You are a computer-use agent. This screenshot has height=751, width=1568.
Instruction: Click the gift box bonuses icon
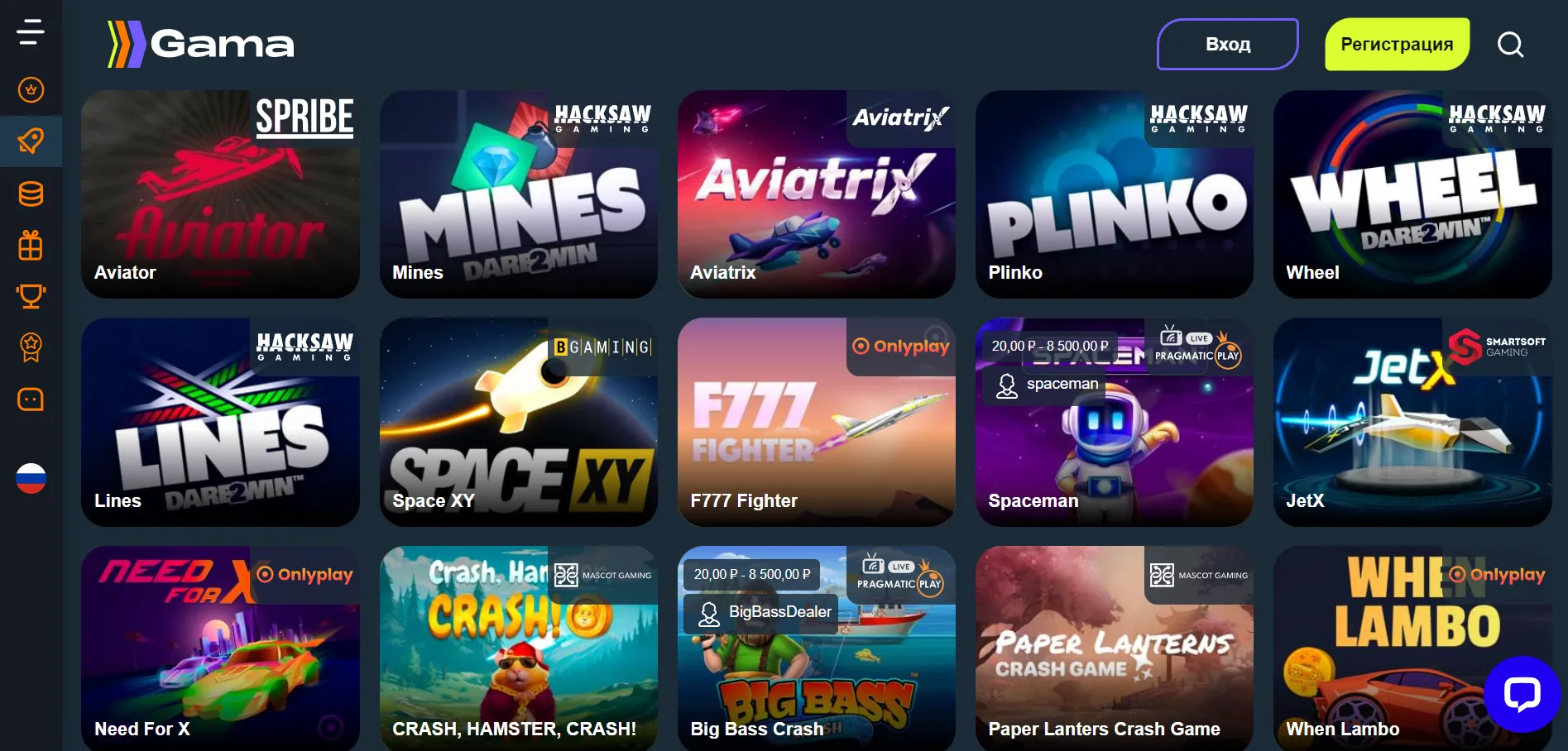click(x=31, y=245)
